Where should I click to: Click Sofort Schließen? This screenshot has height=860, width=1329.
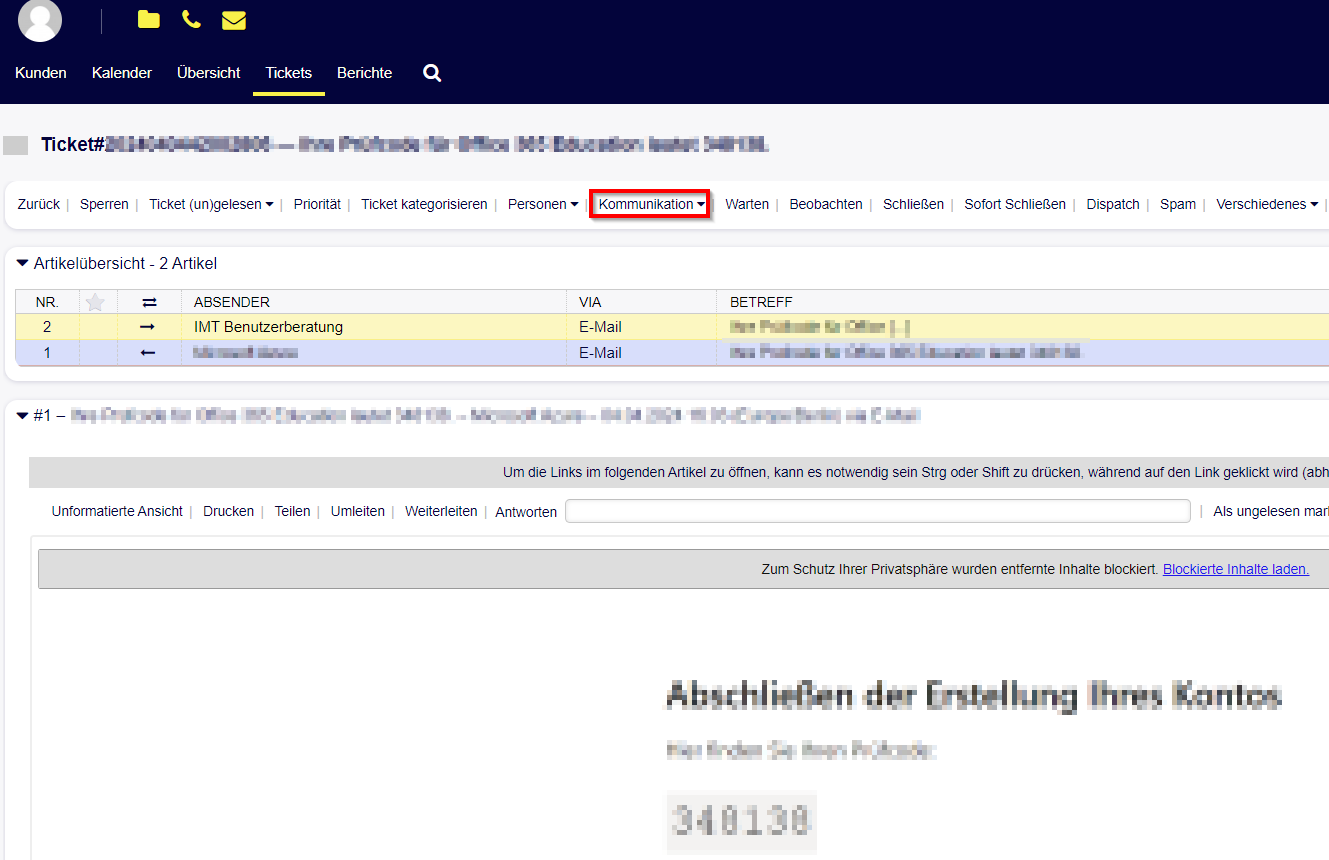pyautogui.click(x=1015, y=204)
